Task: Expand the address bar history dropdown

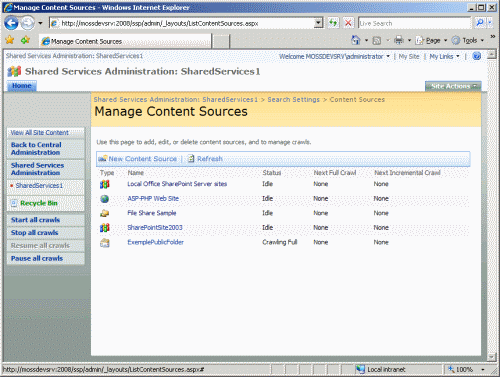Action: (319, 23)
